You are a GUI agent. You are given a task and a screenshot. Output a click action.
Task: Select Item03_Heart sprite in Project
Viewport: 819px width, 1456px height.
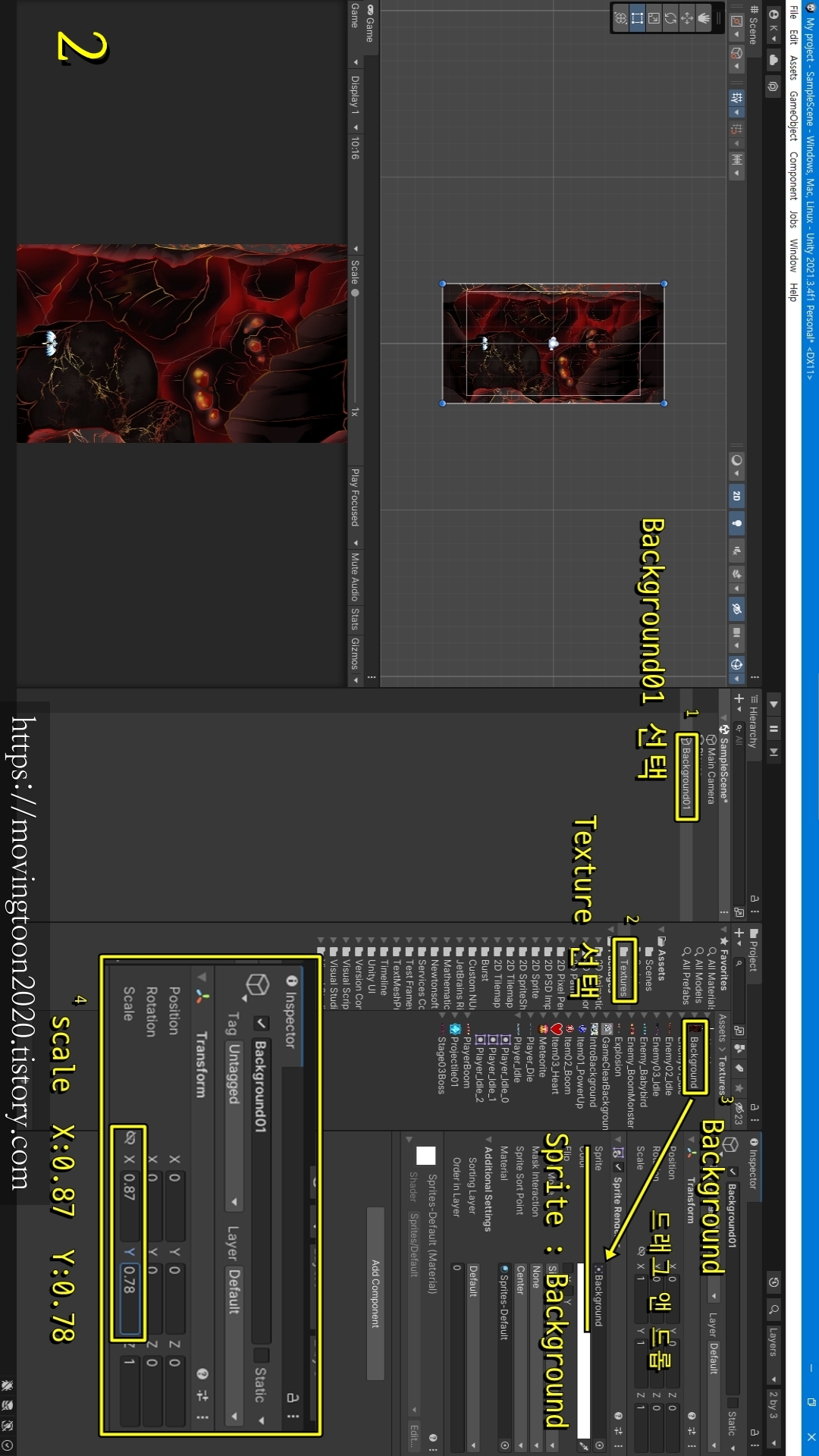[x=555, y=1060]
